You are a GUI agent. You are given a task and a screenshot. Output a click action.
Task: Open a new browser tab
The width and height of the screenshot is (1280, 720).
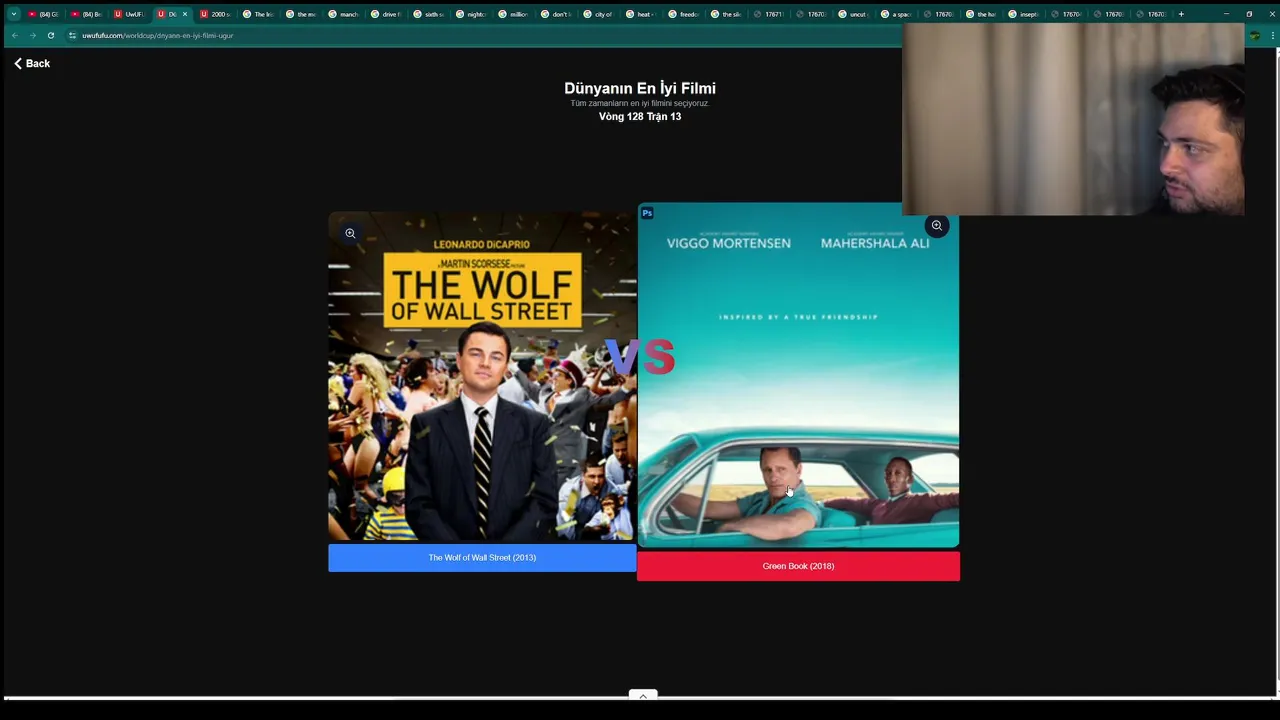point(1181,14)
